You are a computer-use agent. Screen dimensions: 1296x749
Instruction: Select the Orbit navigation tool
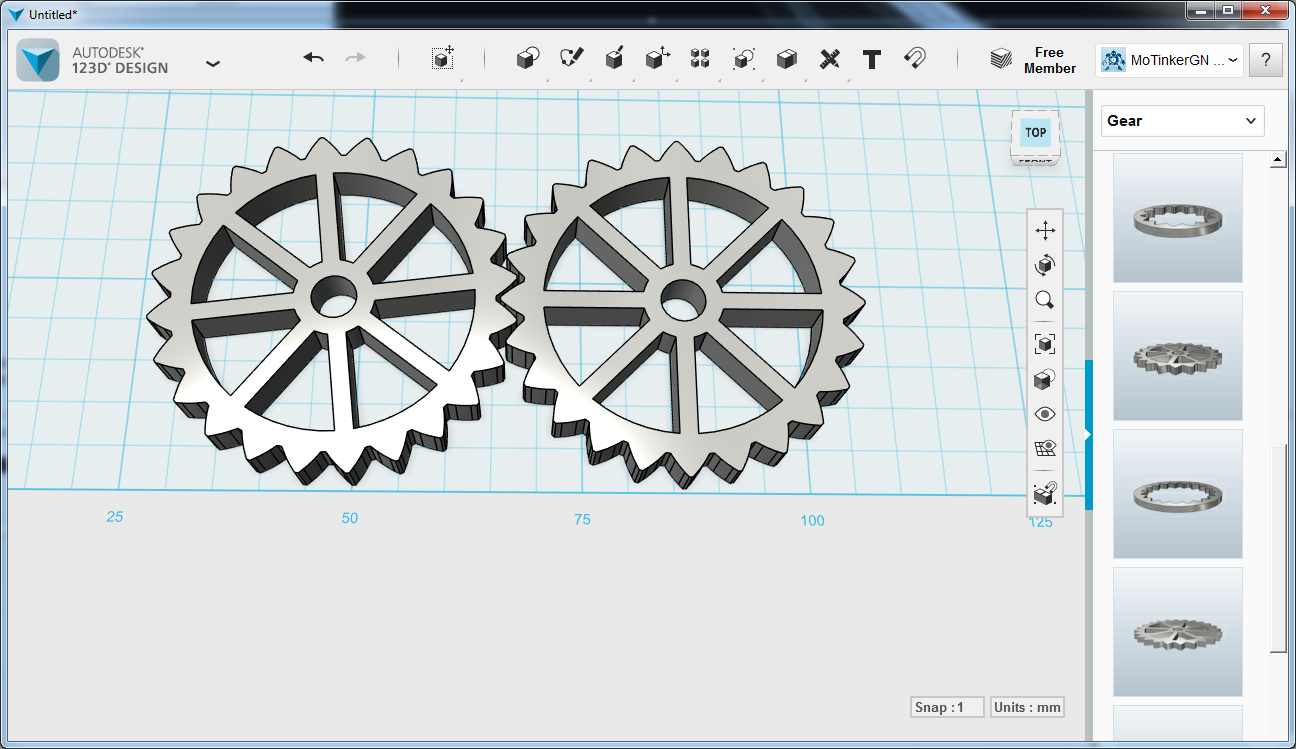(x=1045, y=265)
